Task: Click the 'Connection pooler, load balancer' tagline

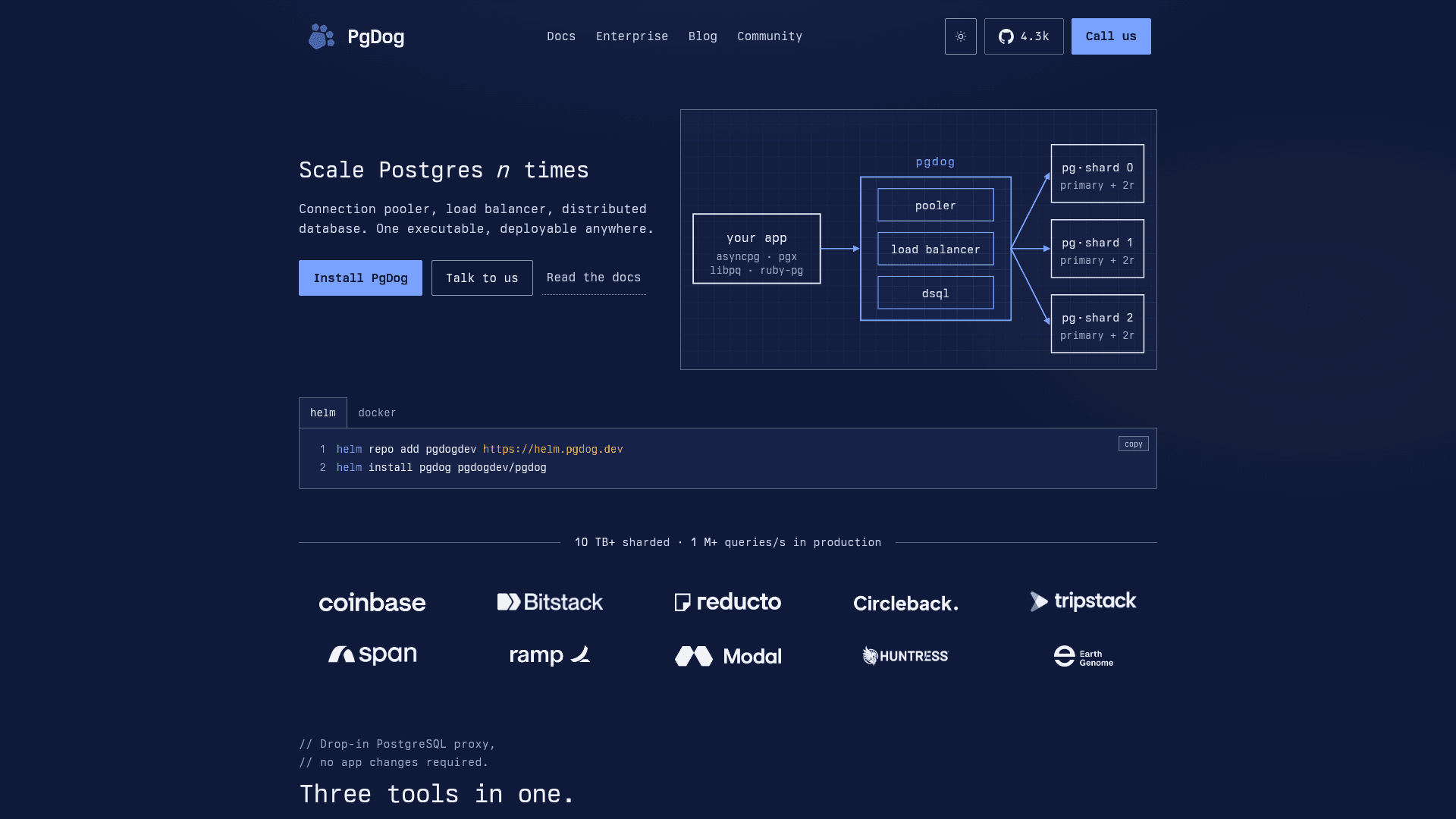Action: click(x=476, y=218)
